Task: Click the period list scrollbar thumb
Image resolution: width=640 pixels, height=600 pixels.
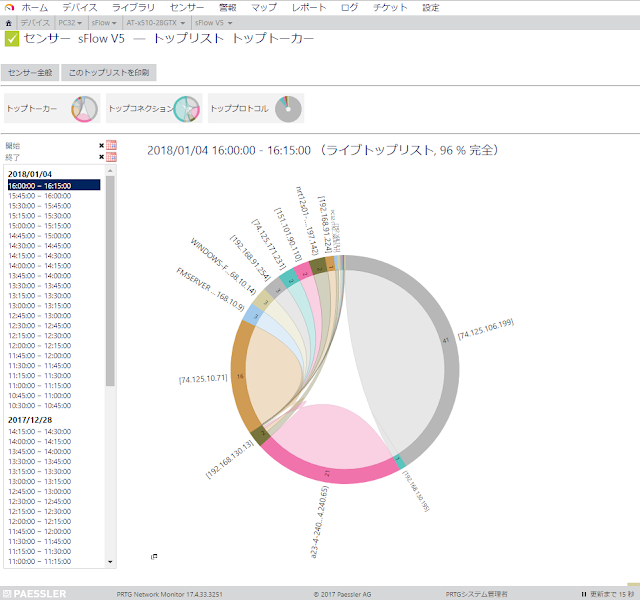Action: (110, 281)
